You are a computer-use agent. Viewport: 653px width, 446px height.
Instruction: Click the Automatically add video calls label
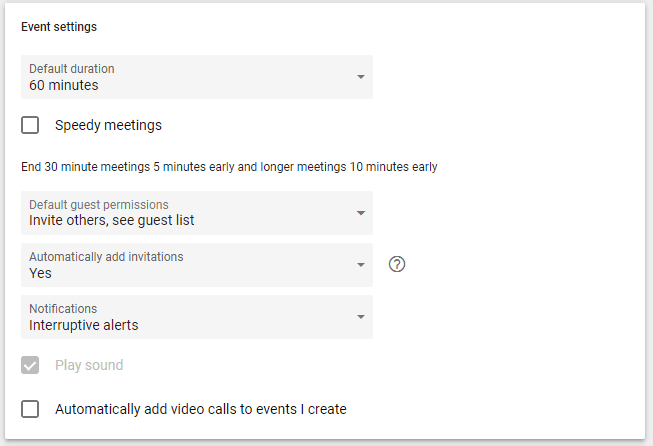[x=201, y=409]
